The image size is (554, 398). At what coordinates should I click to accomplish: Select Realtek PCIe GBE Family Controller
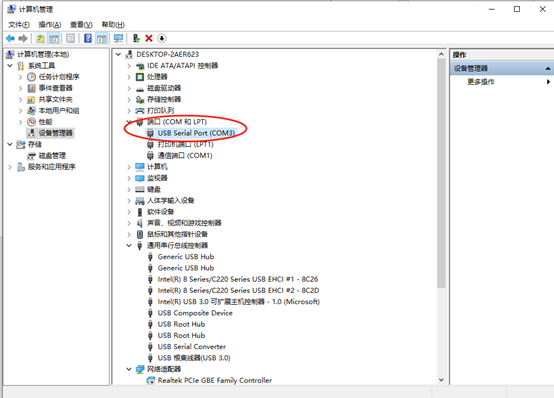[x=215, y=381]
